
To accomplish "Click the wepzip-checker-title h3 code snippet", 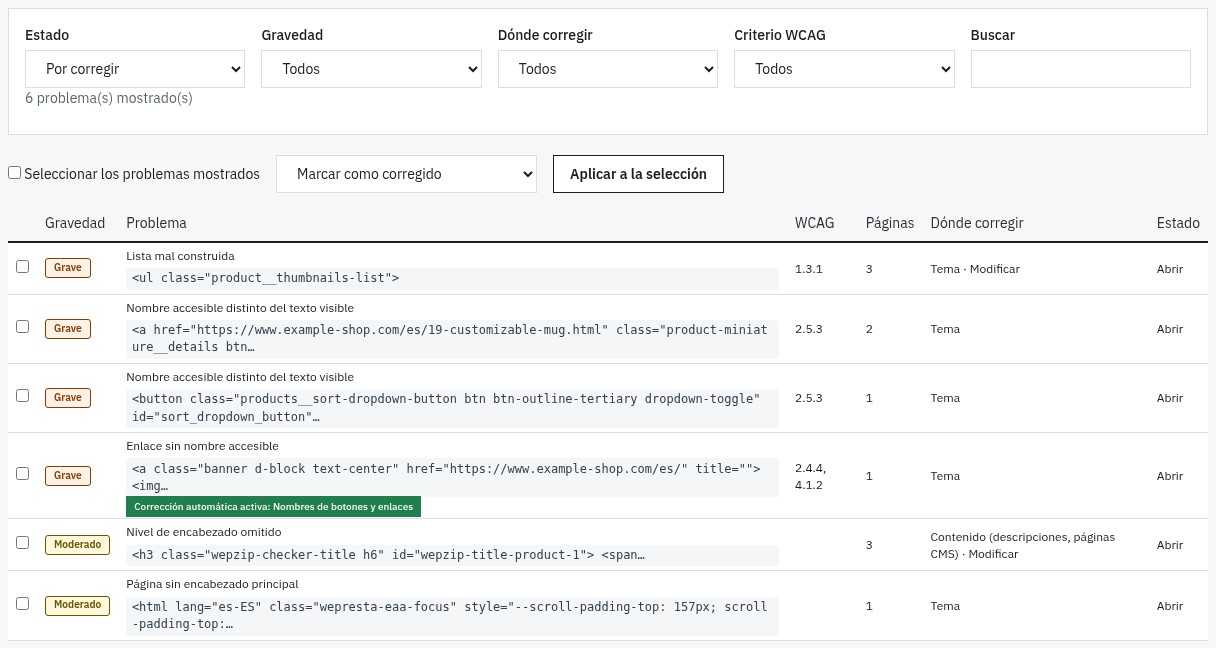I will pyautogui.click(x=452, y=554).
